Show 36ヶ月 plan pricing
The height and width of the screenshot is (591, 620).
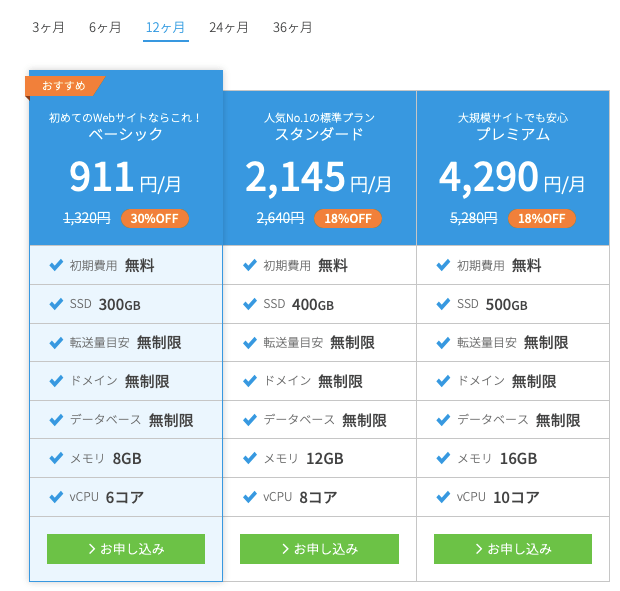(293, 27)
